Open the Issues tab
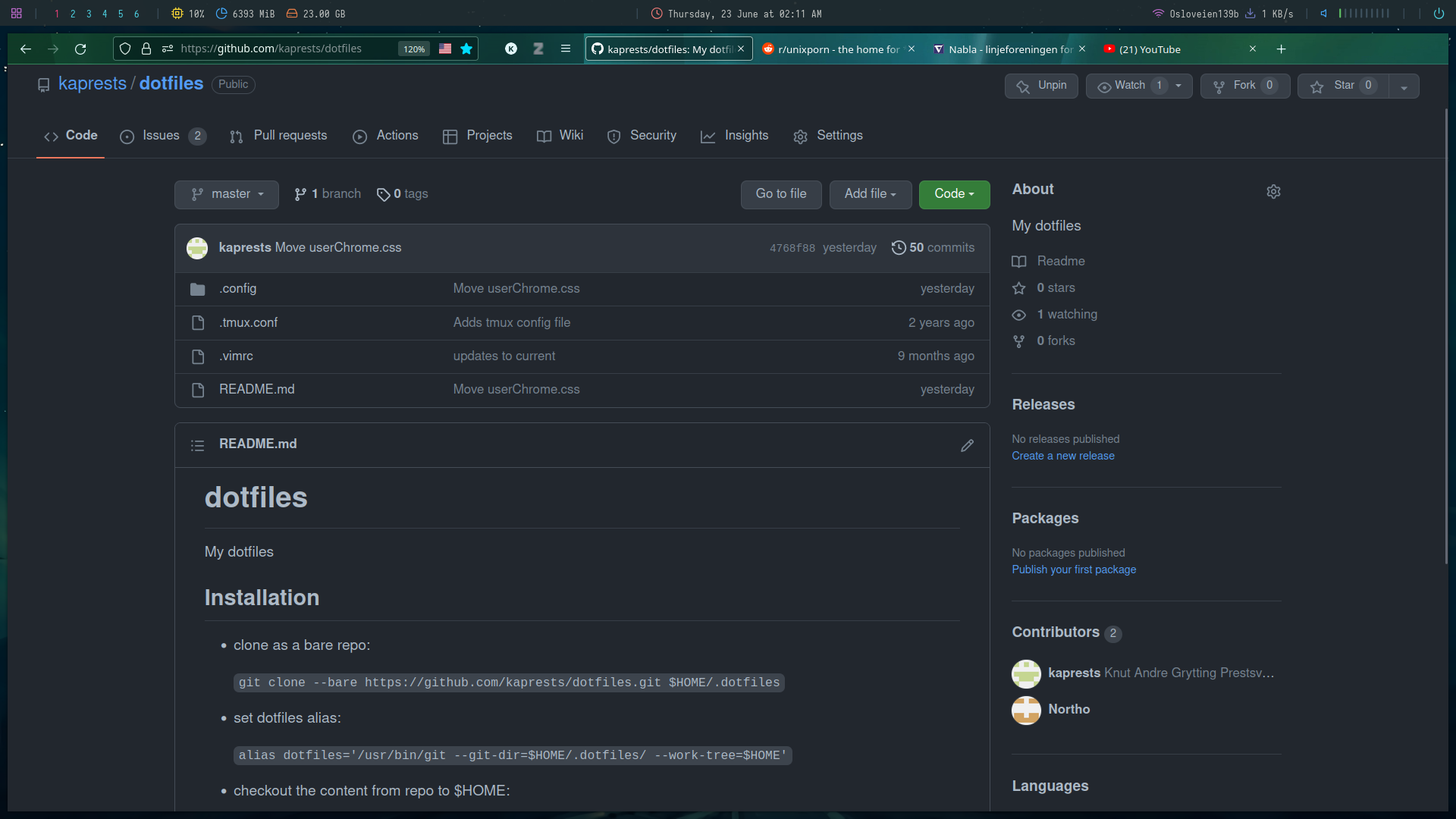1456x819 pixels. (163, 136)
